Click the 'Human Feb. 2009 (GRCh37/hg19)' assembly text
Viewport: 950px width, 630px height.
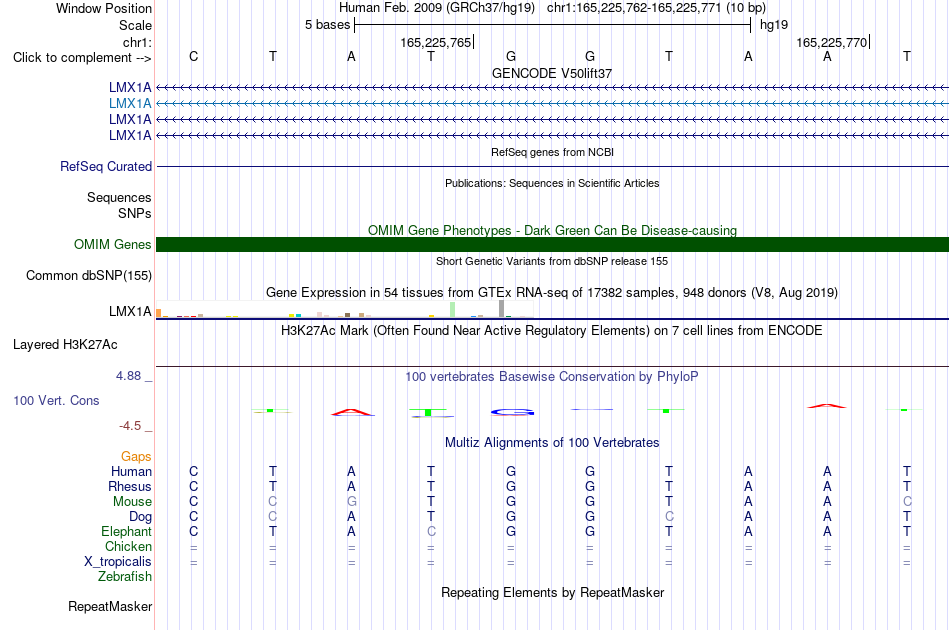pos(437,8)
